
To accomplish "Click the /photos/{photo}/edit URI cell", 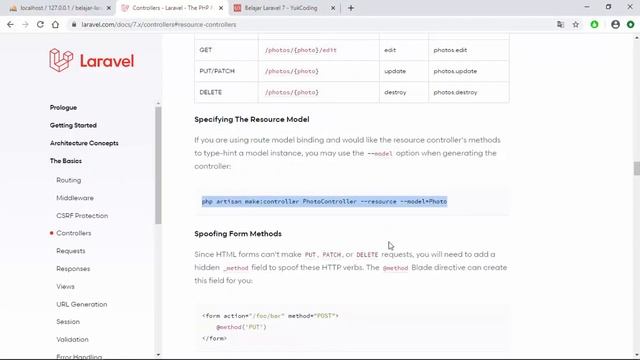I will point(318,50).
